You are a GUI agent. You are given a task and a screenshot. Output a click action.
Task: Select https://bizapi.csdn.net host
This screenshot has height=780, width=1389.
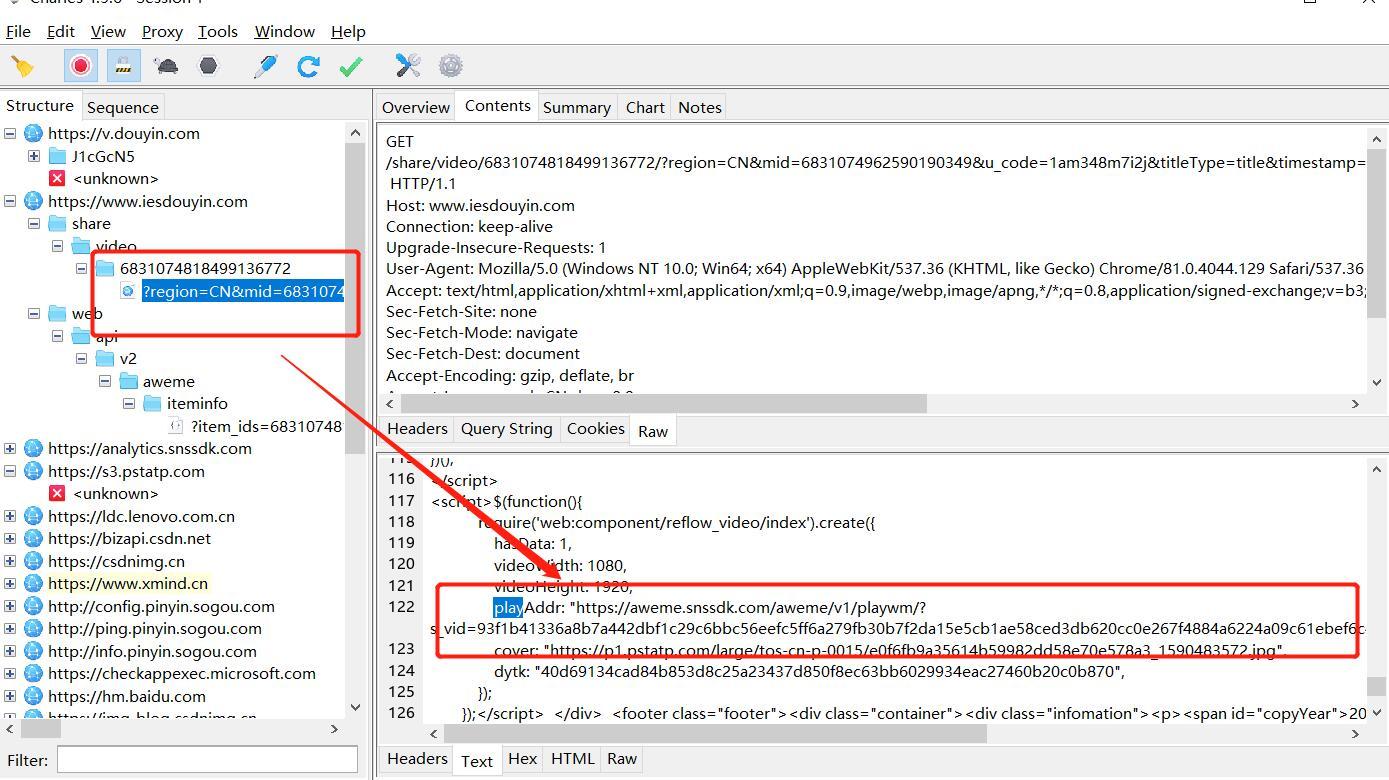pyautogui.click(x=129, y=538)
